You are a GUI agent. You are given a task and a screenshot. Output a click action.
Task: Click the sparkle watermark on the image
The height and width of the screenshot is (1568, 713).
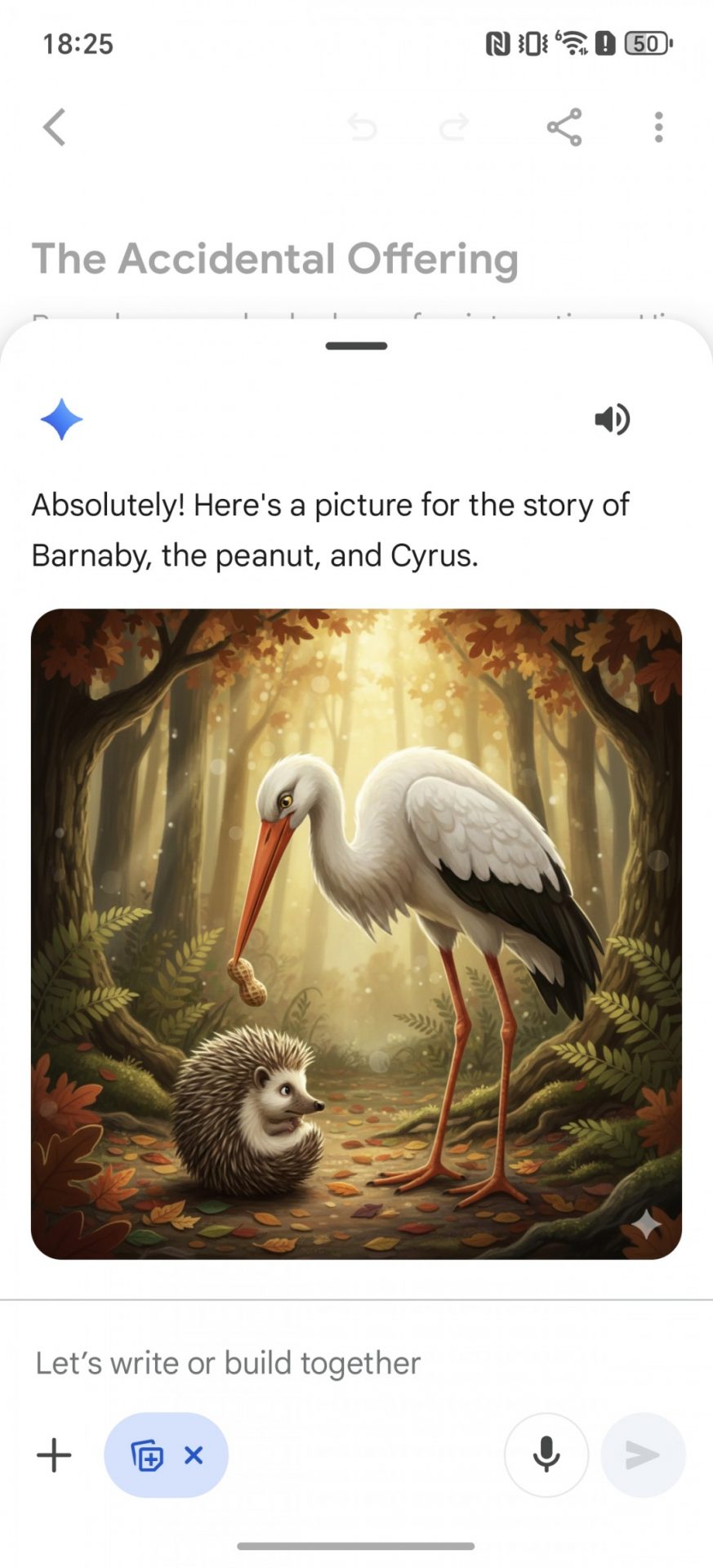(x=646, y=1223)
